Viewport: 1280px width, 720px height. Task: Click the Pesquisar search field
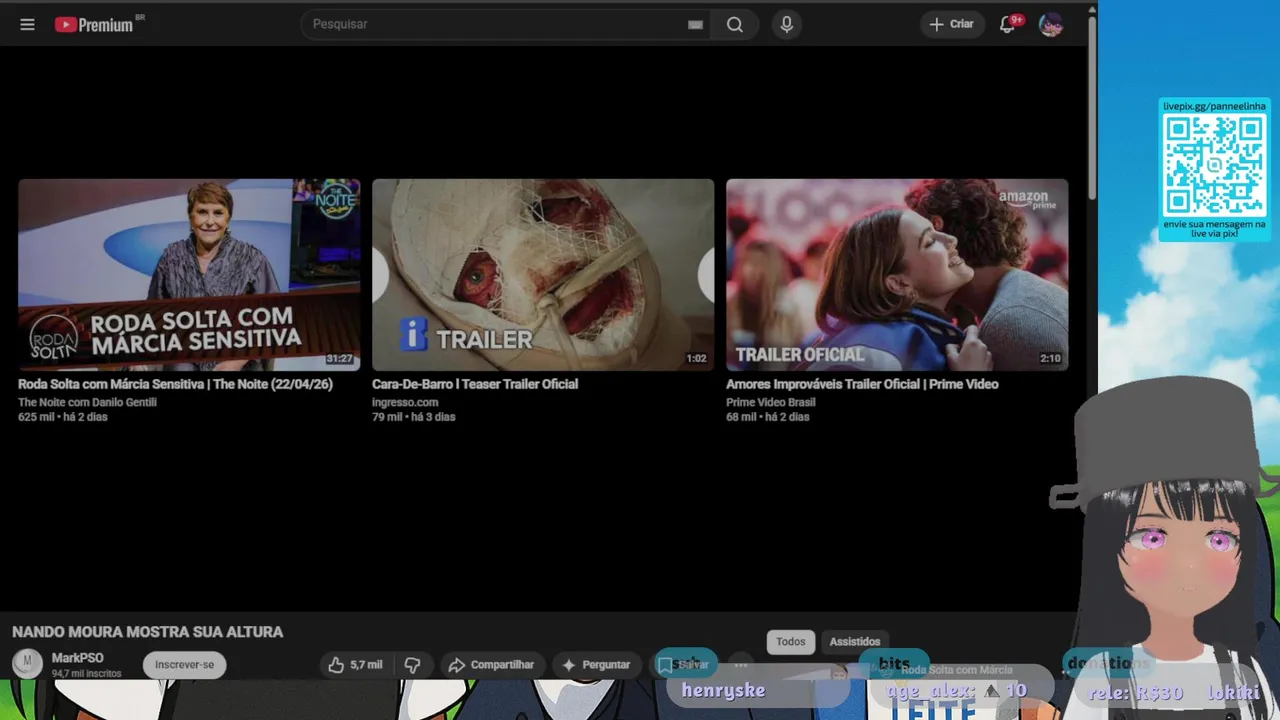tap(495, 24)
